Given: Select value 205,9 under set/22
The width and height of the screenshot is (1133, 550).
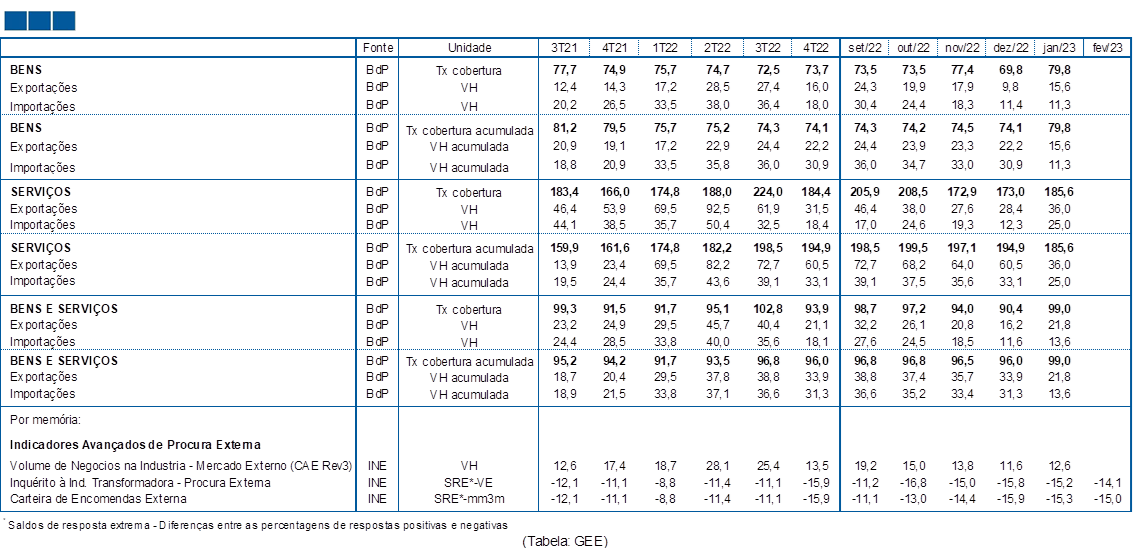Looking at the screenshot, I should click(x=866, y=193).
